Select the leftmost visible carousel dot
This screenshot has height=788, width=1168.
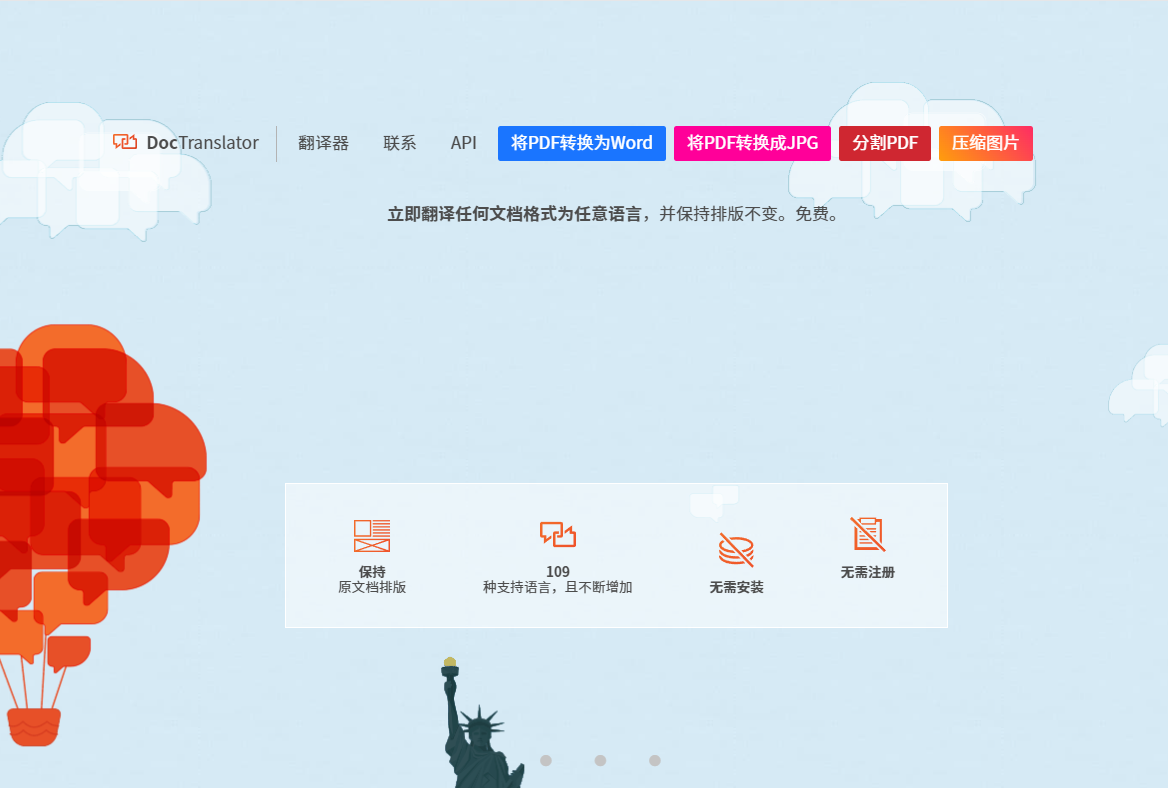546,760
